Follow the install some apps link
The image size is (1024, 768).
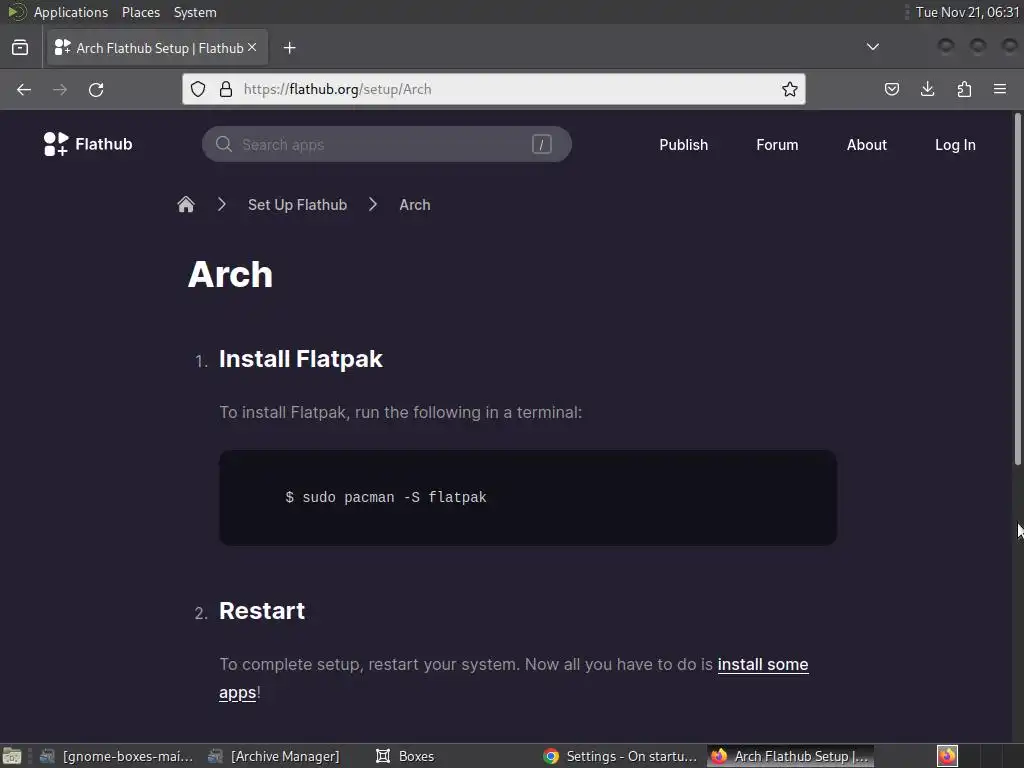[x=763, y=664]
